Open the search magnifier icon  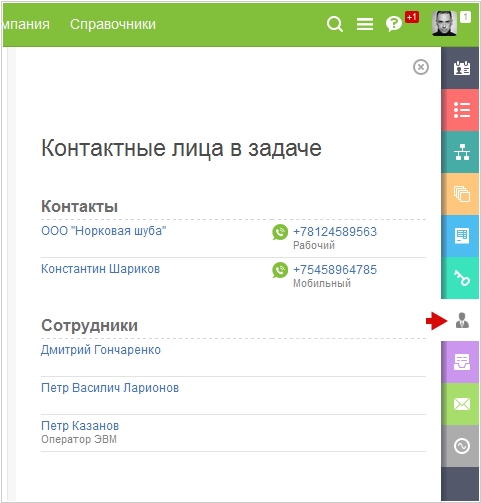pos(335,24)
